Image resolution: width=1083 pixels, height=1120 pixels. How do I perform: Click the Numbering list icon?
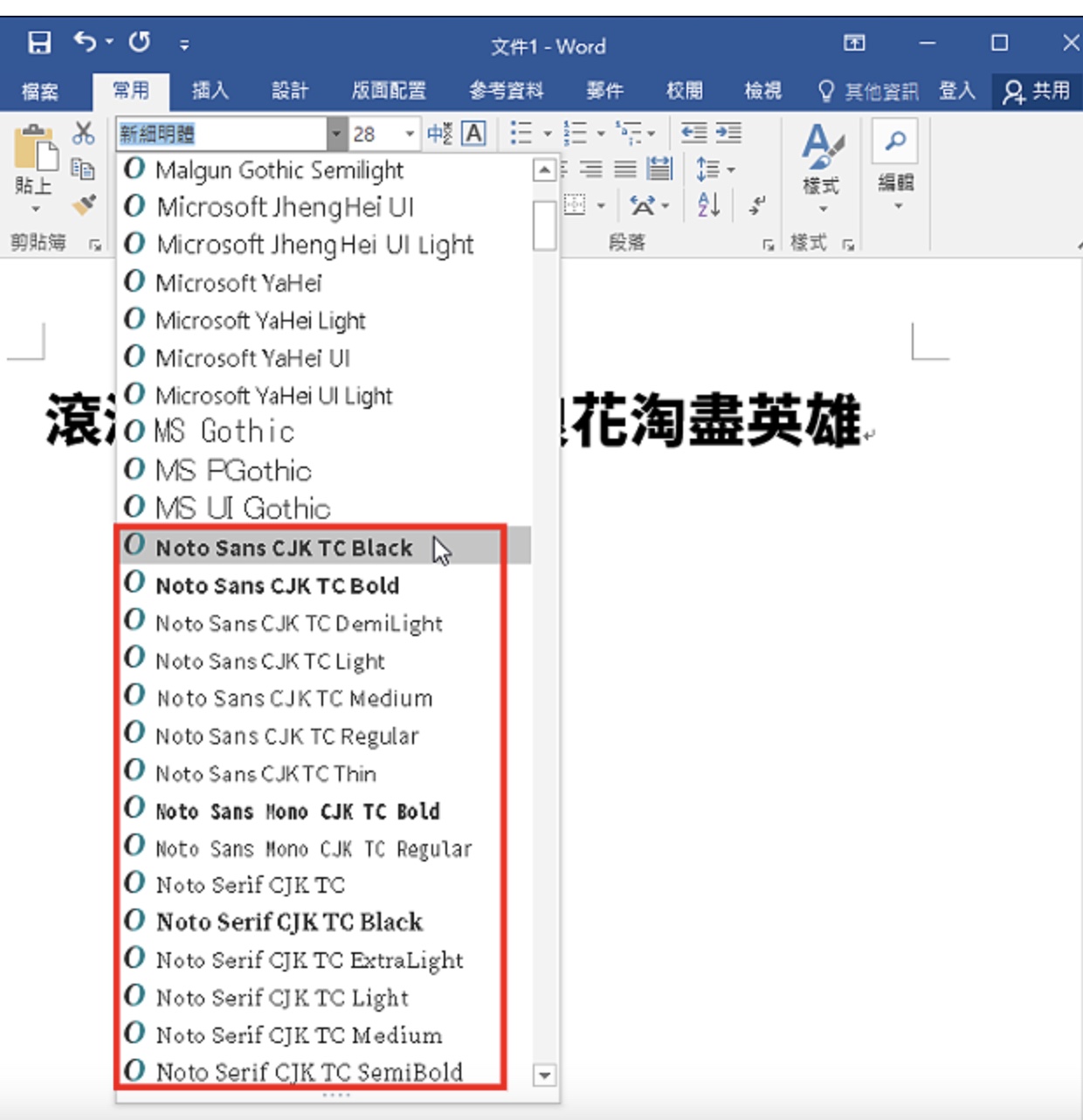575,133
